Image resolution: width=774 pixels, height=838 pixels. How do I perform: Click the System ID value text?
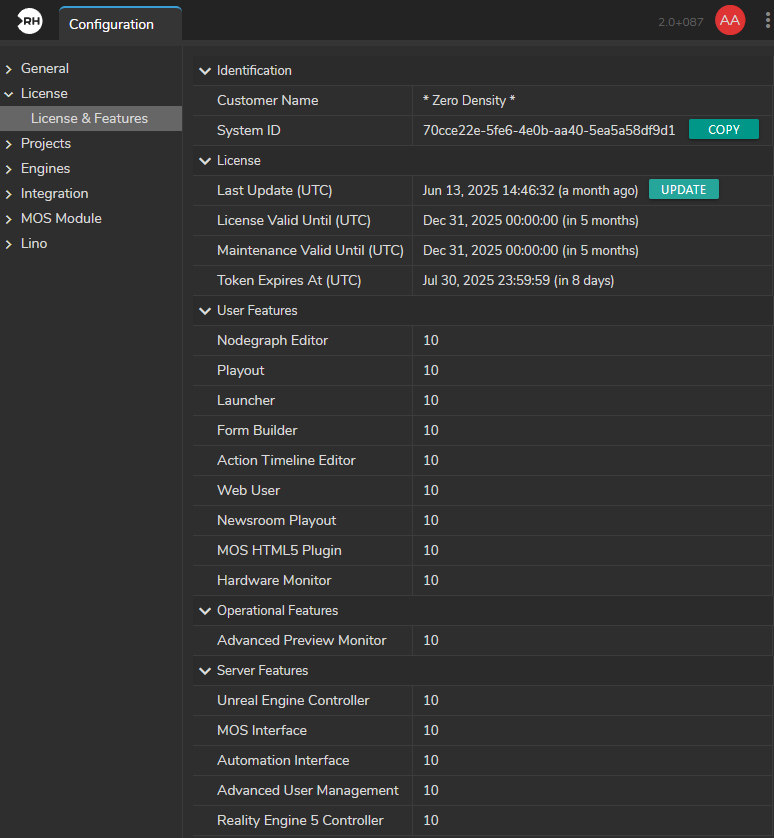coord(549,130)
